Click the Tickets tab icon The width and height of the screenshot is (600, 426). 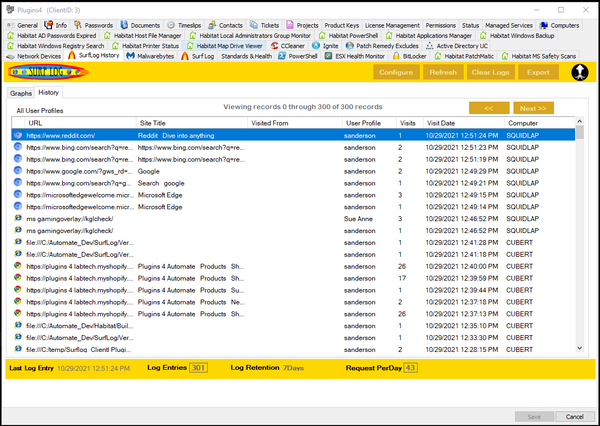[254, 25]
